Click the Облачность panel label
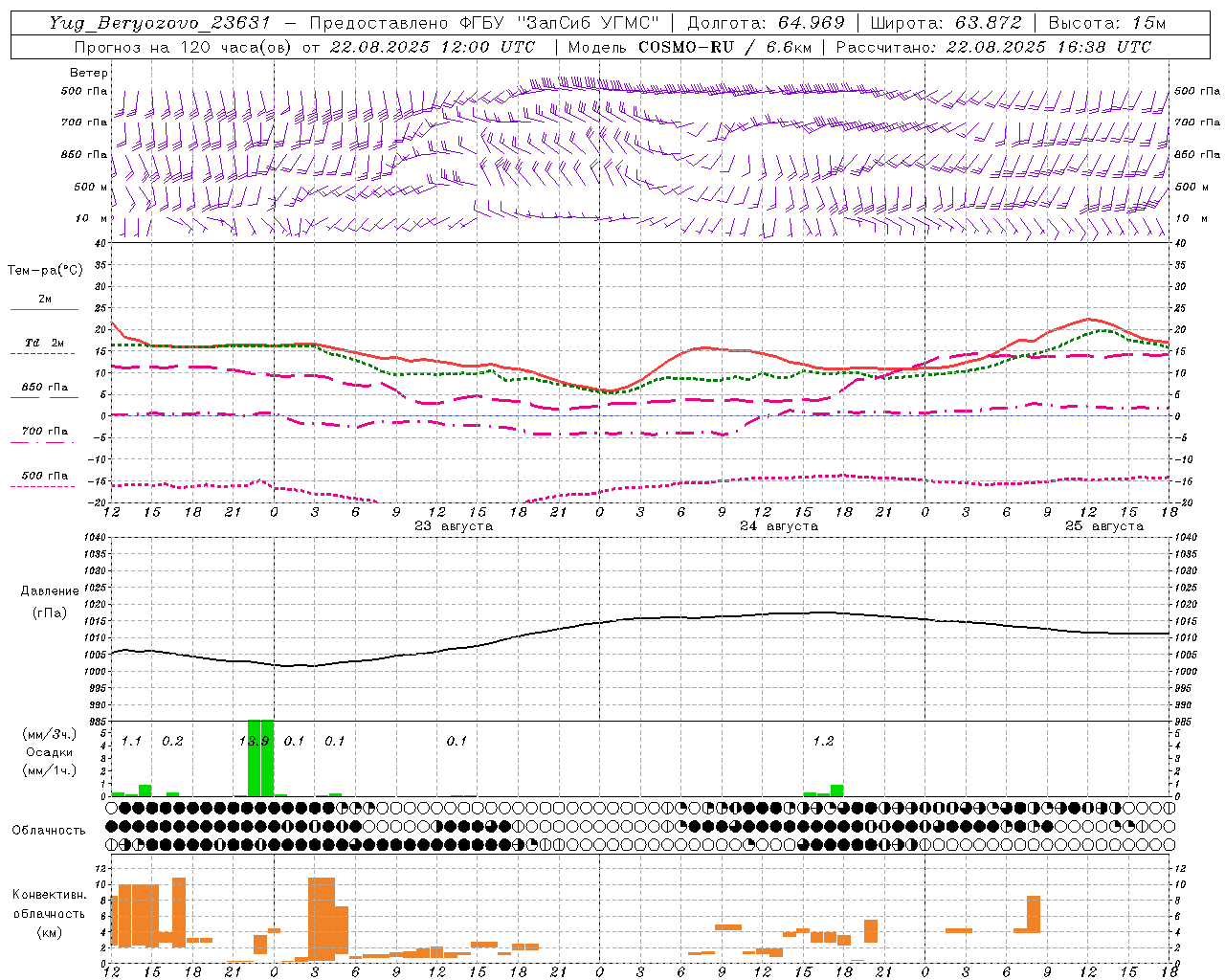 pos(49,831)
